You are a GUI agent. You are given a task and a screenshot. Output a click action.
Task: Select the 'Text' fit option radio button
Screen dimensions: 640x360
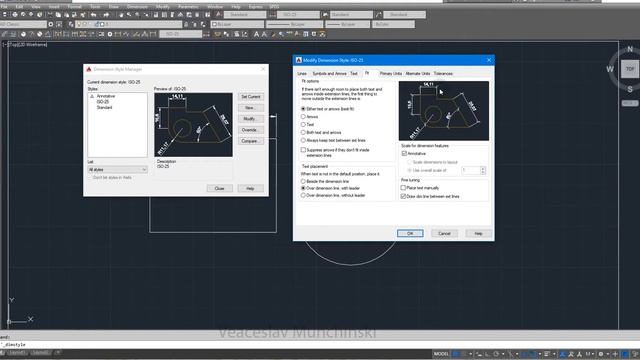(303, 124)
